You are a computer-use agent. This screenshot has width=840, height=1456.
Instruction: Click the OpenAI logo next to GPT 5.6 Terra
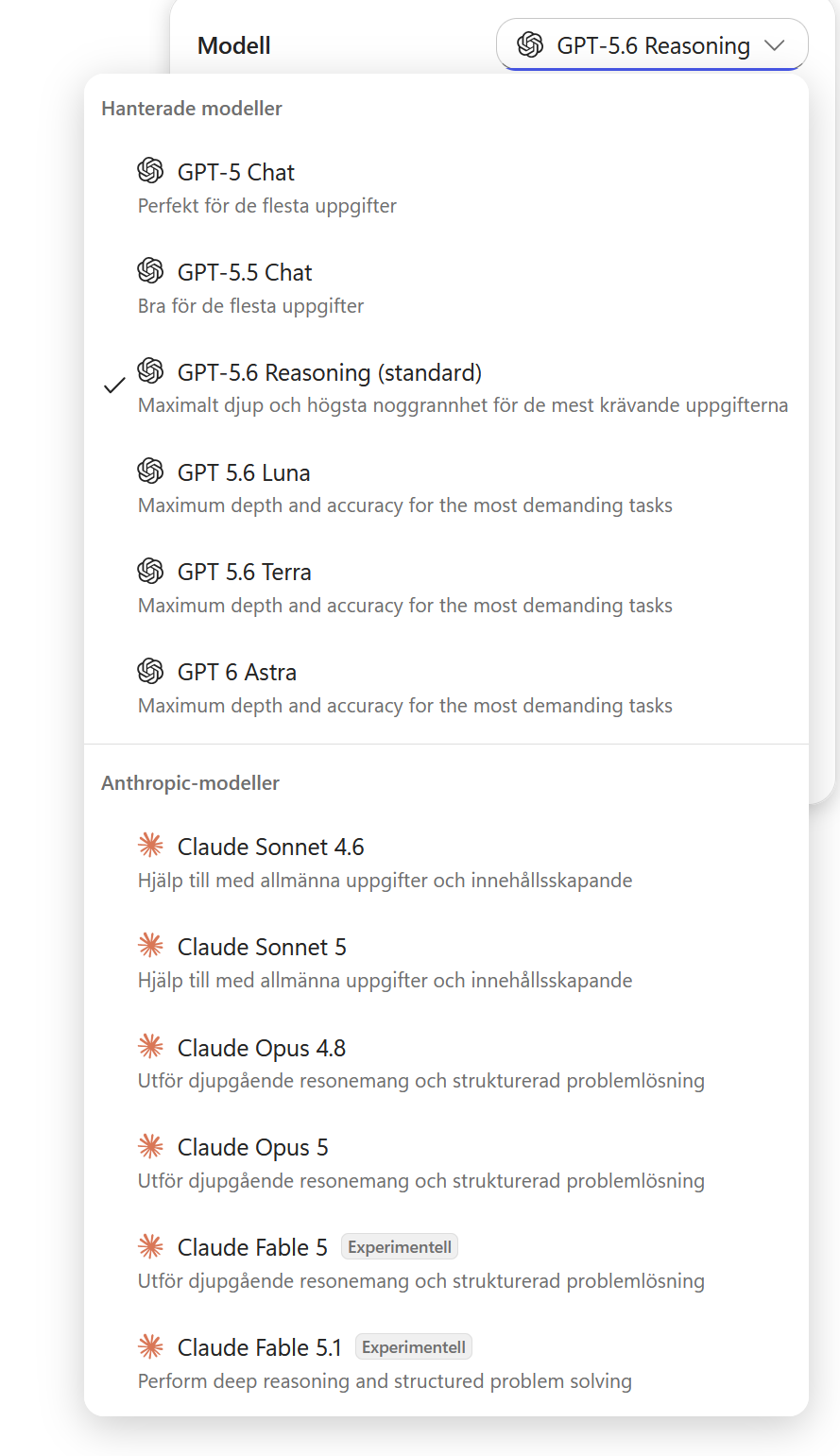[x=150, y=571]
